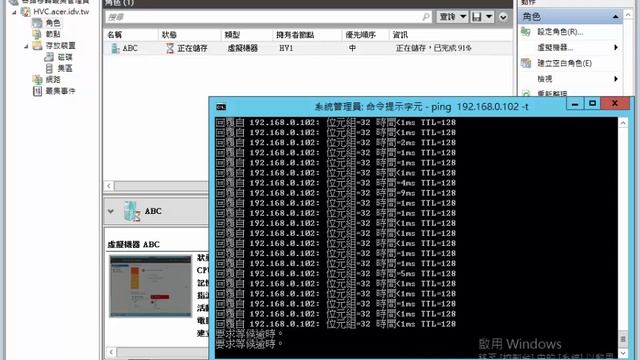This screenshot has width=640, height=360.
Task: Expand the submenu arrow beside 檢視
Action: (x=616, y=79)
